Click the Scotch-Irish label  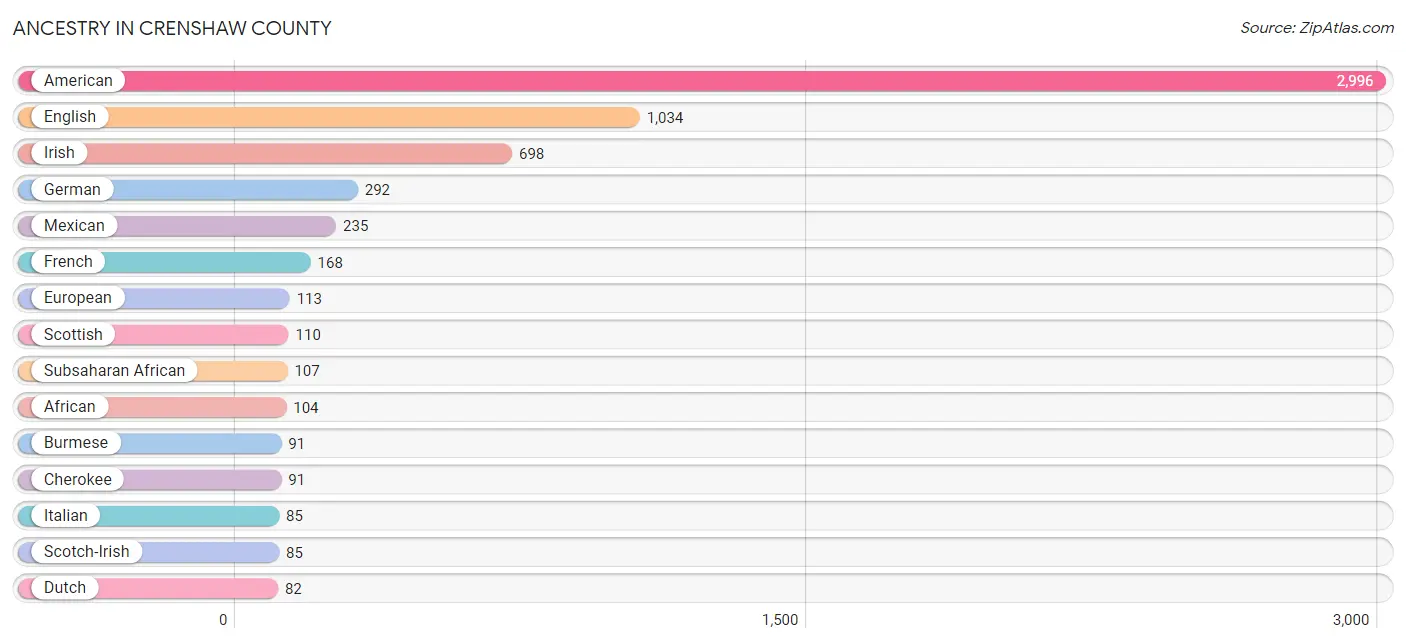[86, 552]
